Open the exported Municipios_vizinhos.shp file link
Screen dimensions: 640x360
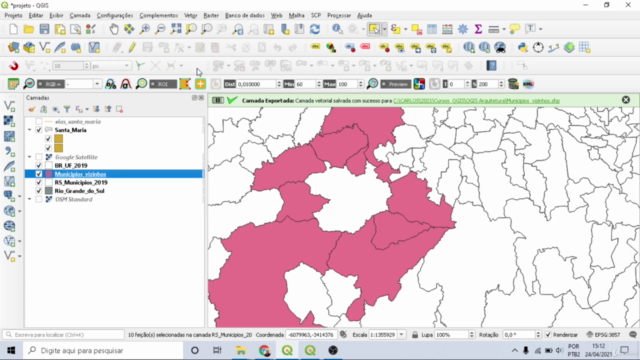coord(476,100)
